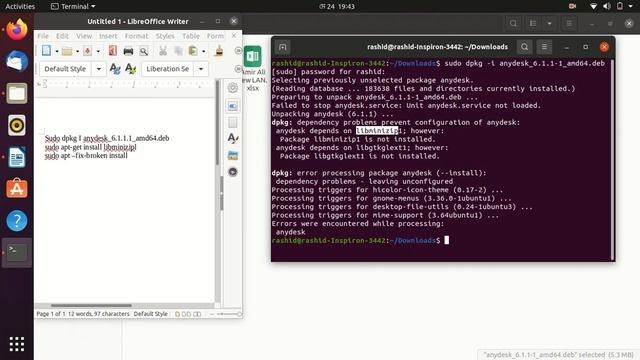Open the Form menu in Writer
Image resolution: width=640 pixels, height=360 pixels.
point(215,36)
